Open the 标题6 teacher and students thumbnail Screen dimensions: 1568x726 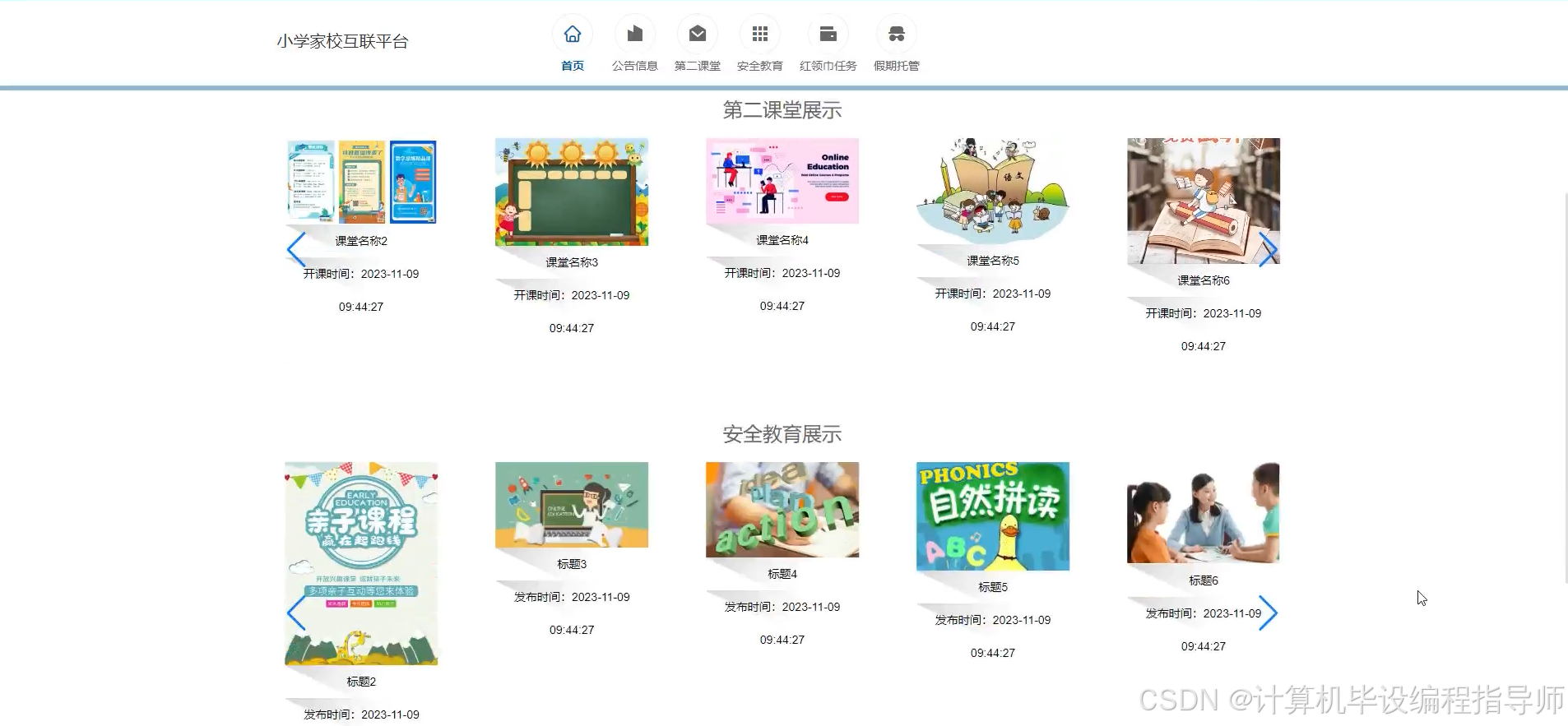[1204, 513]
